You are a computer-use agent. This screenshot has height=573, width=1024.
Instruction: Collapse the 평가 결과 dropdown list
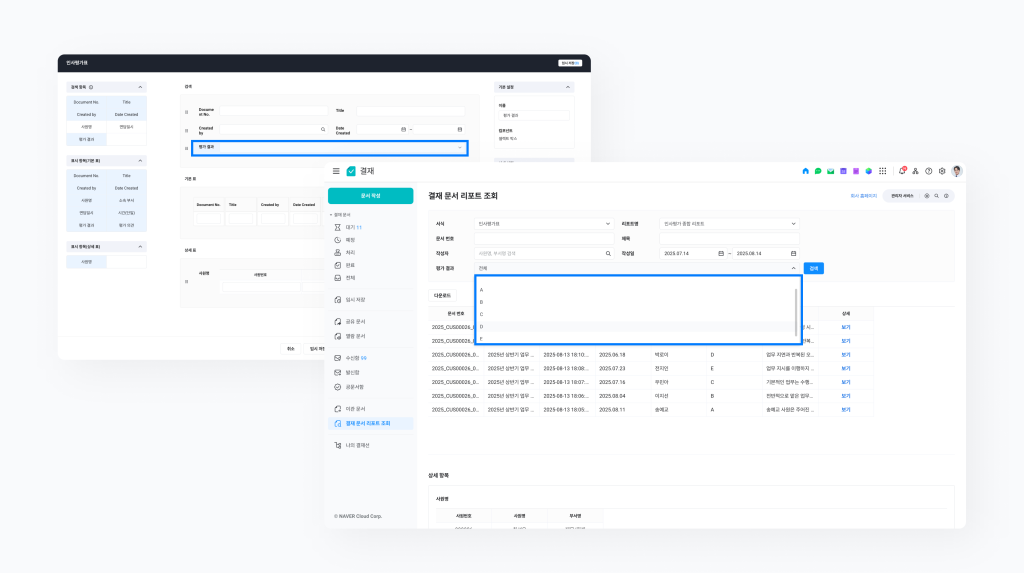pos(794,268)
